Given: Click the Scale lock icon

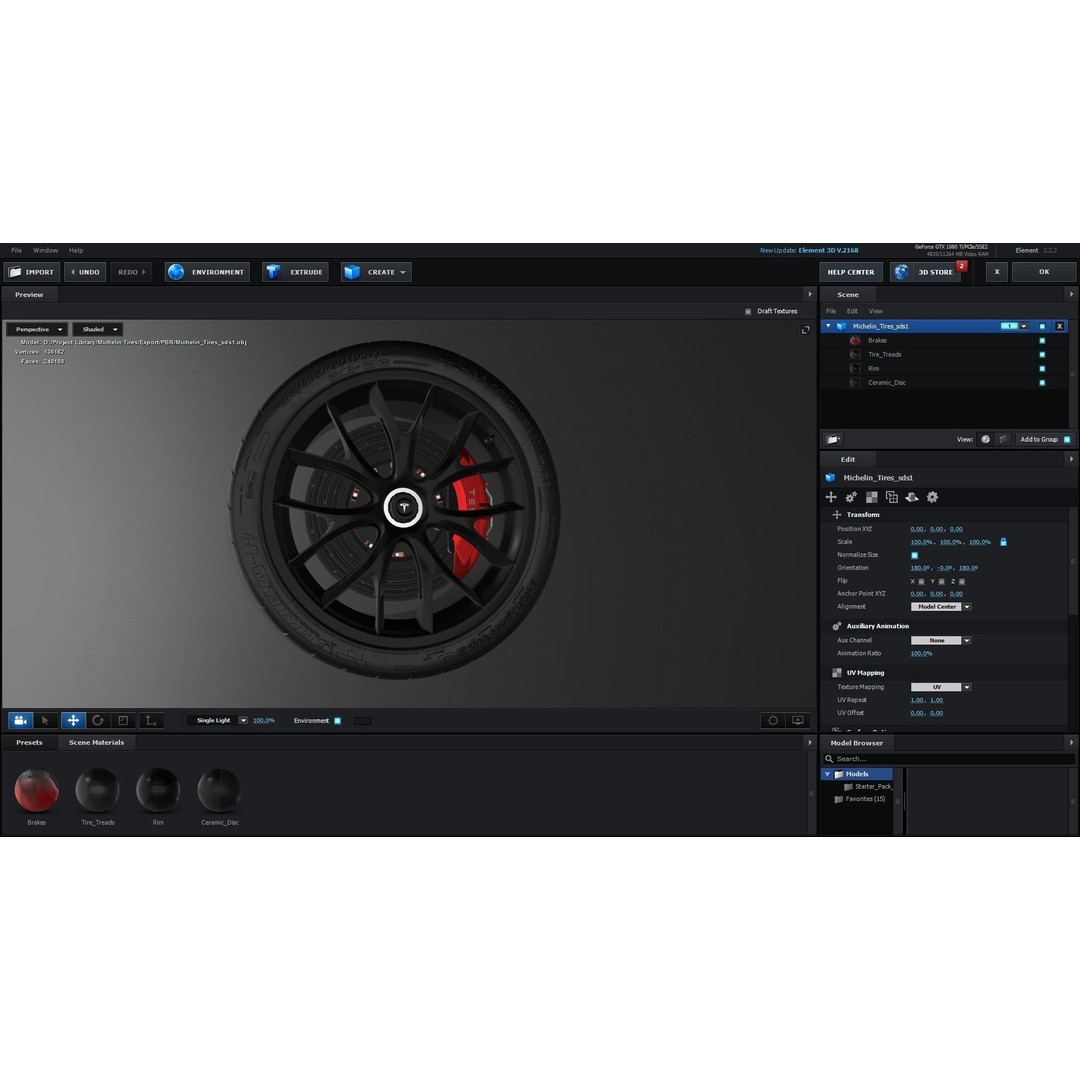Looking at the screenshot, I should pyautogui.click(x=1004, y=542).
